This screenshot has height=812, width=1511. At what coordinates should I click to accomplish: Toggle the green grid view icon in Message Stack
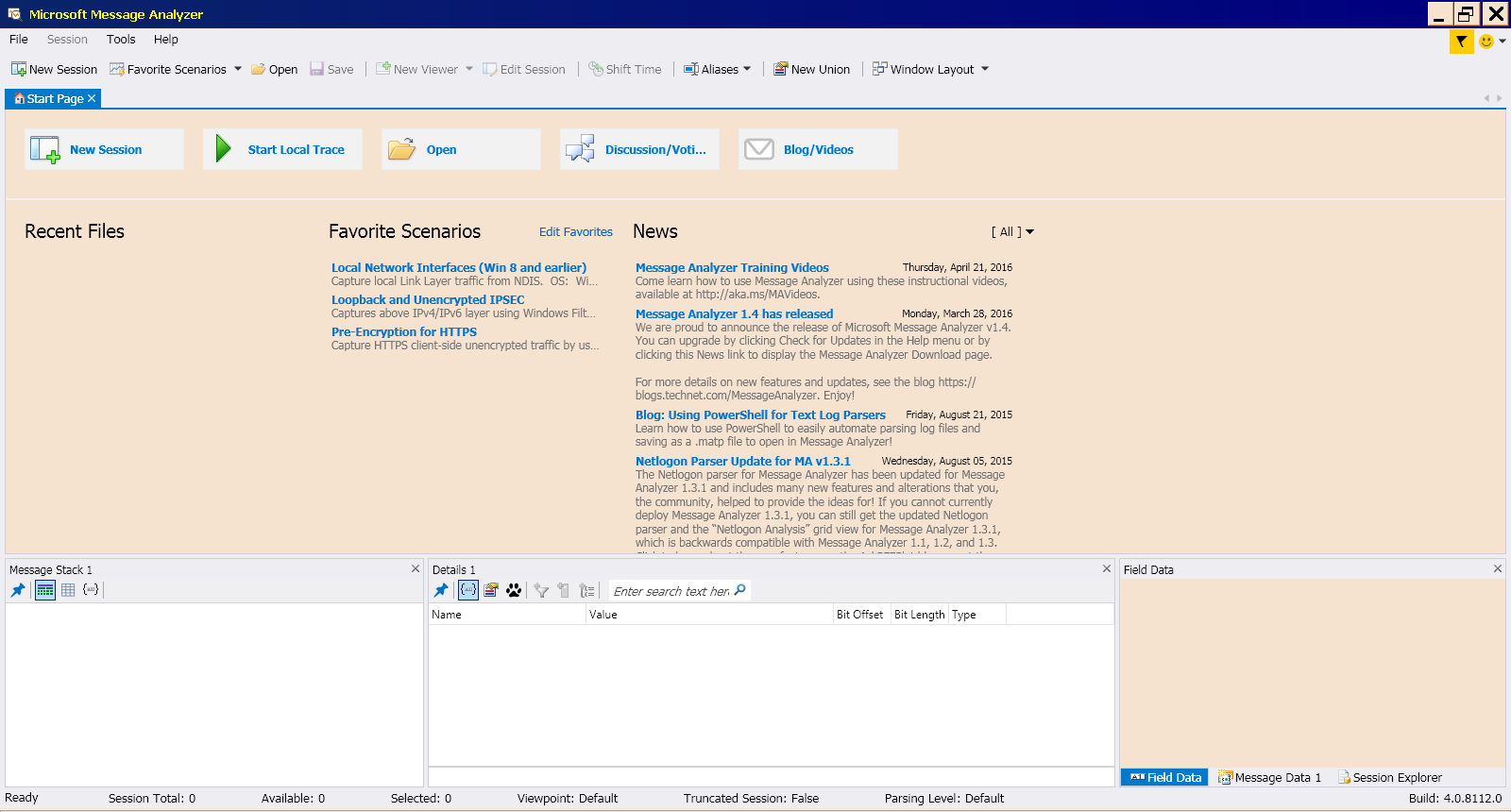(x=44, y=590)
